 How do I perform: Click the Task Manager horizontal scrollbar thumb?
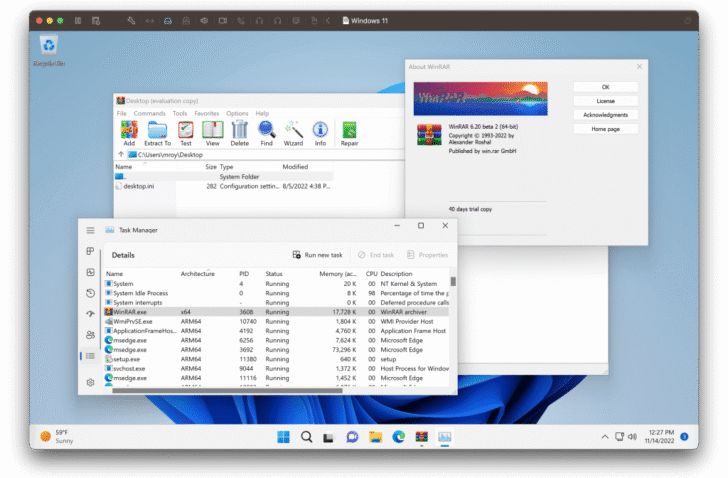pos(227,391)
